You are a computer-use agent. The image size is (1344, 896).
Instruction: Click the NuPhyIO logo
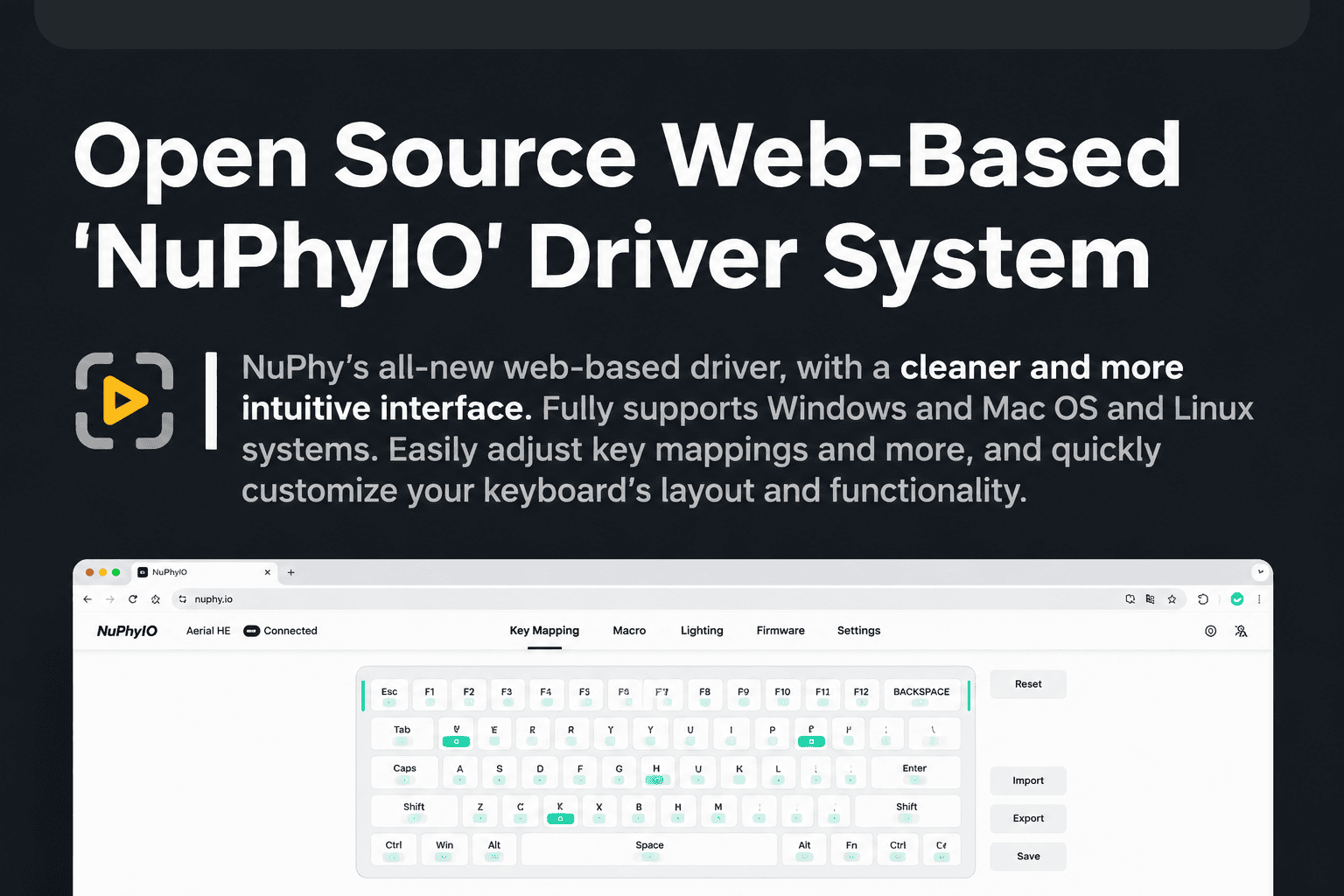point(127,631)
